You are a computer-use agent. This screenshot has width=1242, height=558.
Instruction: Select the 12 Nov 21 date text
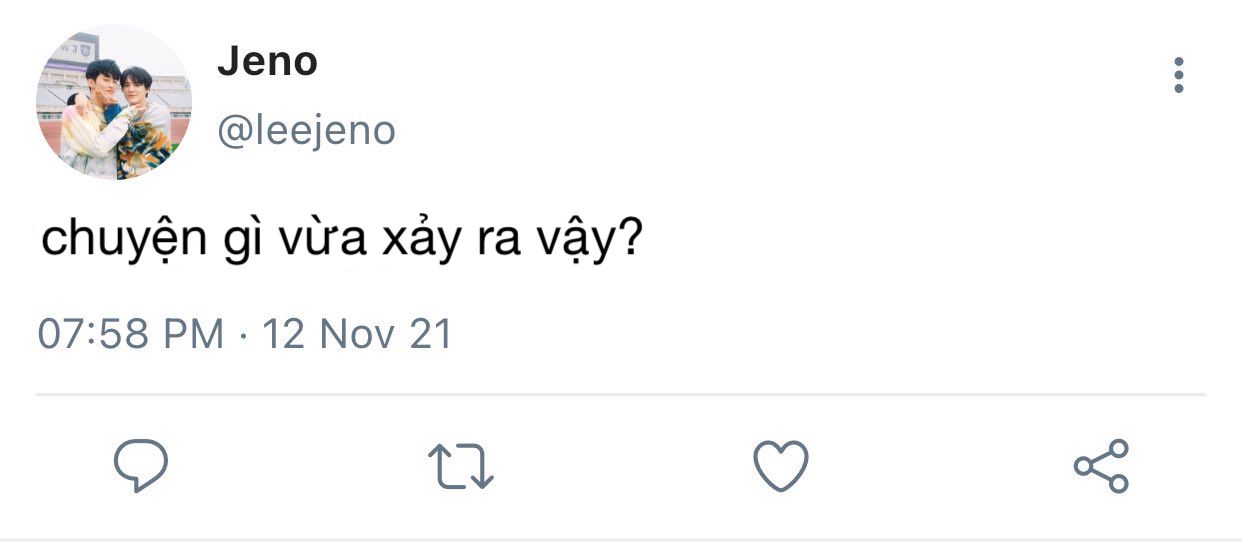356,333
